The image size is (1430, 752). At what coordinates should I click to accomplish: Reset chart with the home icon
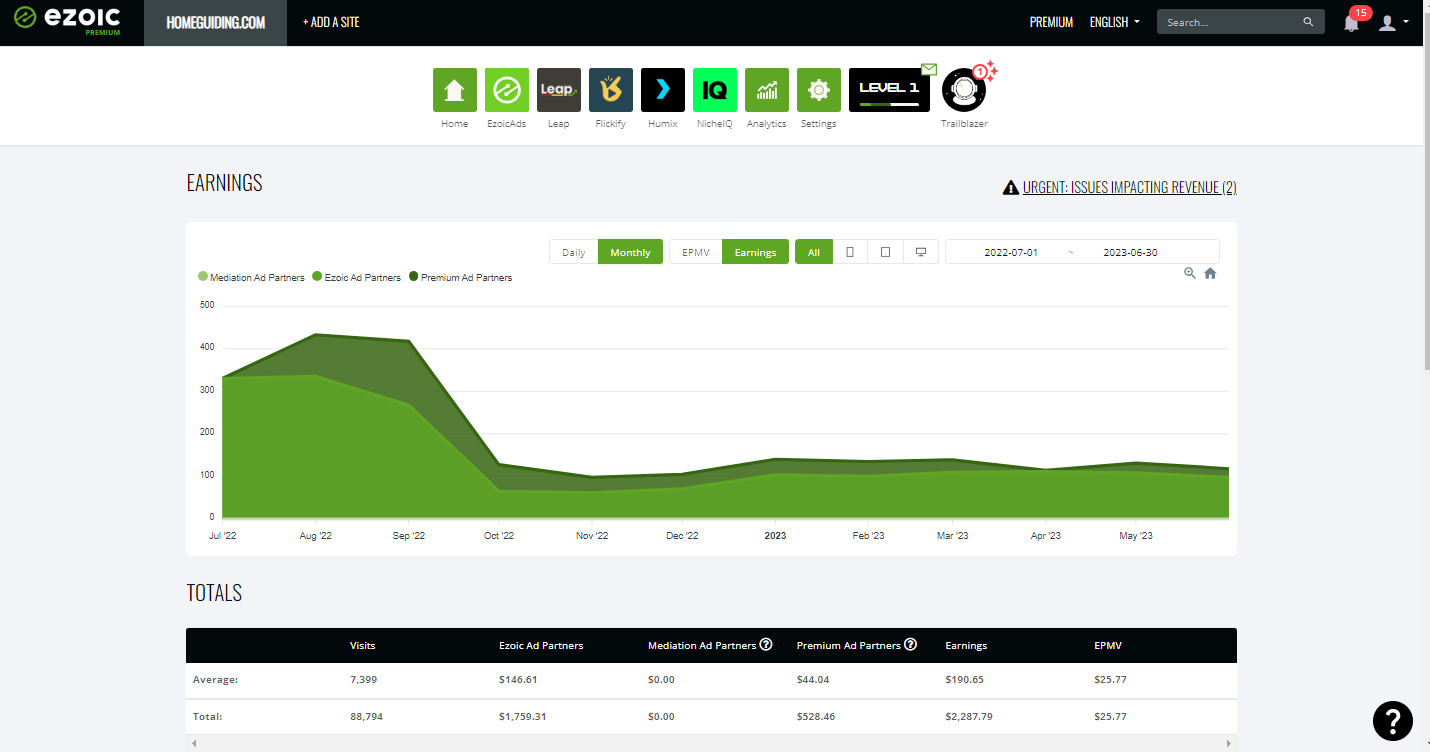1210,273
